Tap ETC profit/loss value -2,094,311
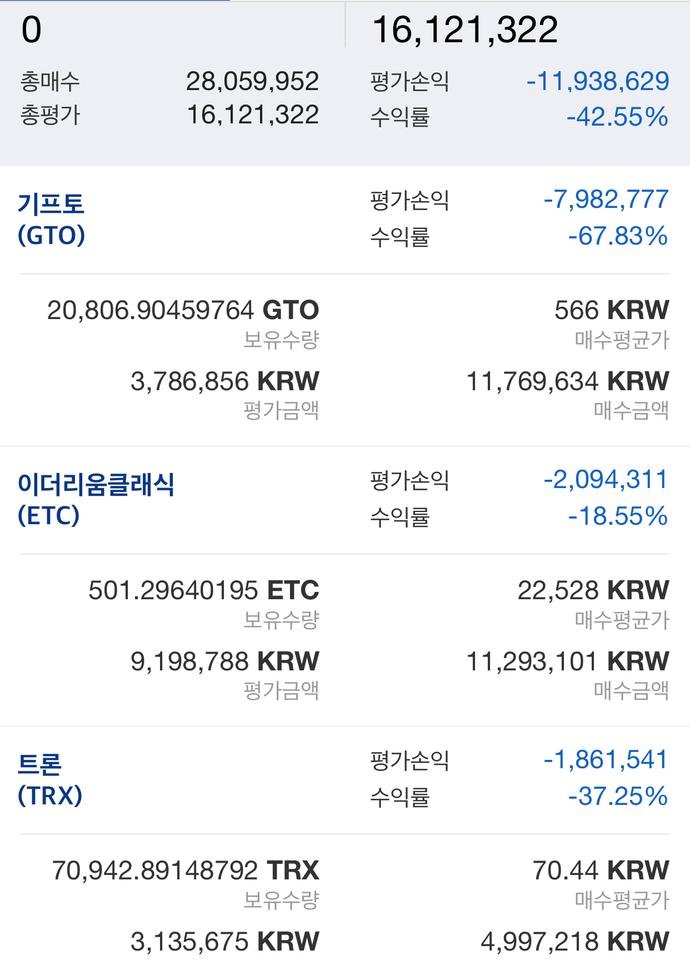Image resolution: width=690 pixels, height=960 pixels. coord(605,480)
